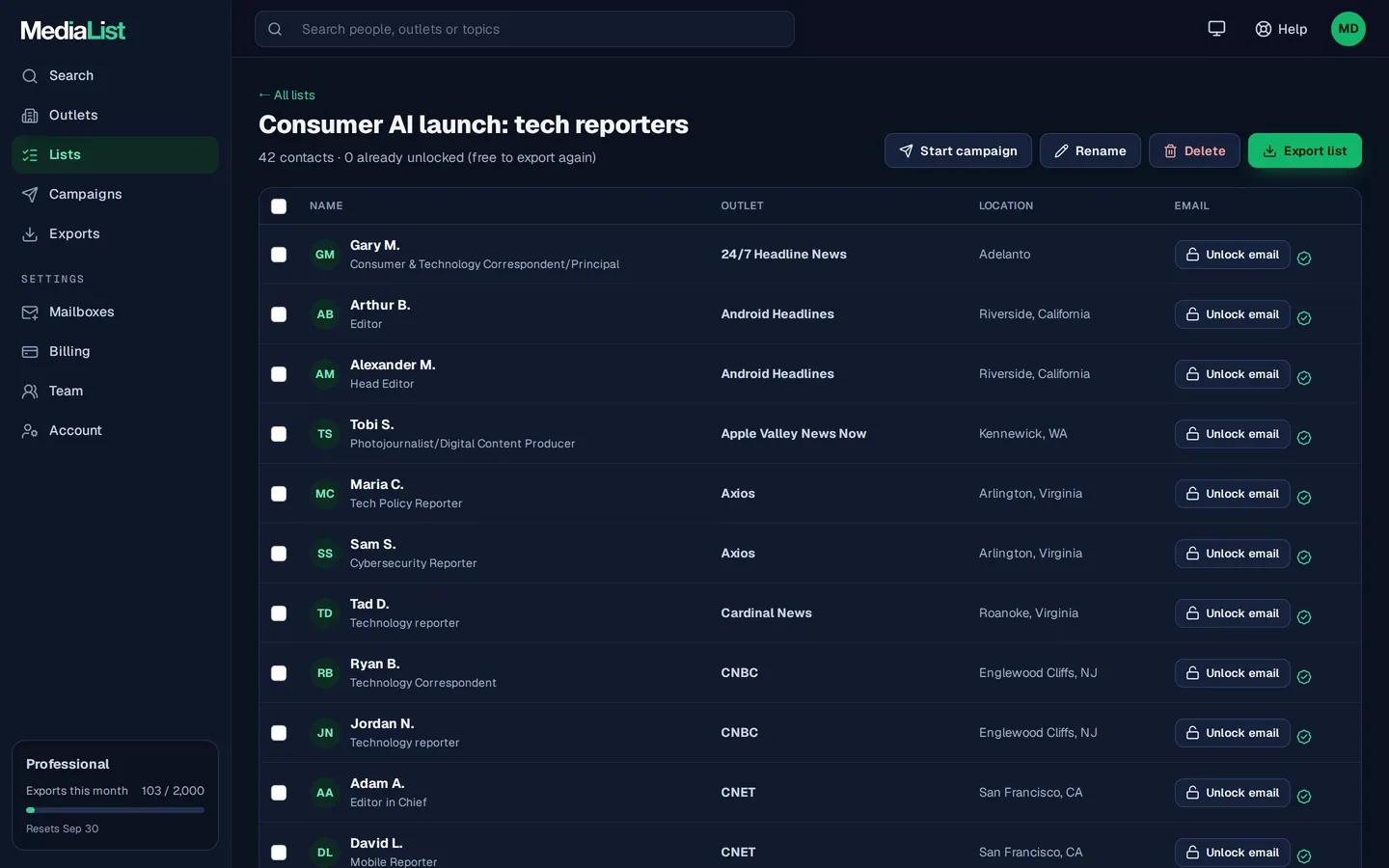Click the 24/7 Headline News outlet

click(x=783, y=255)
